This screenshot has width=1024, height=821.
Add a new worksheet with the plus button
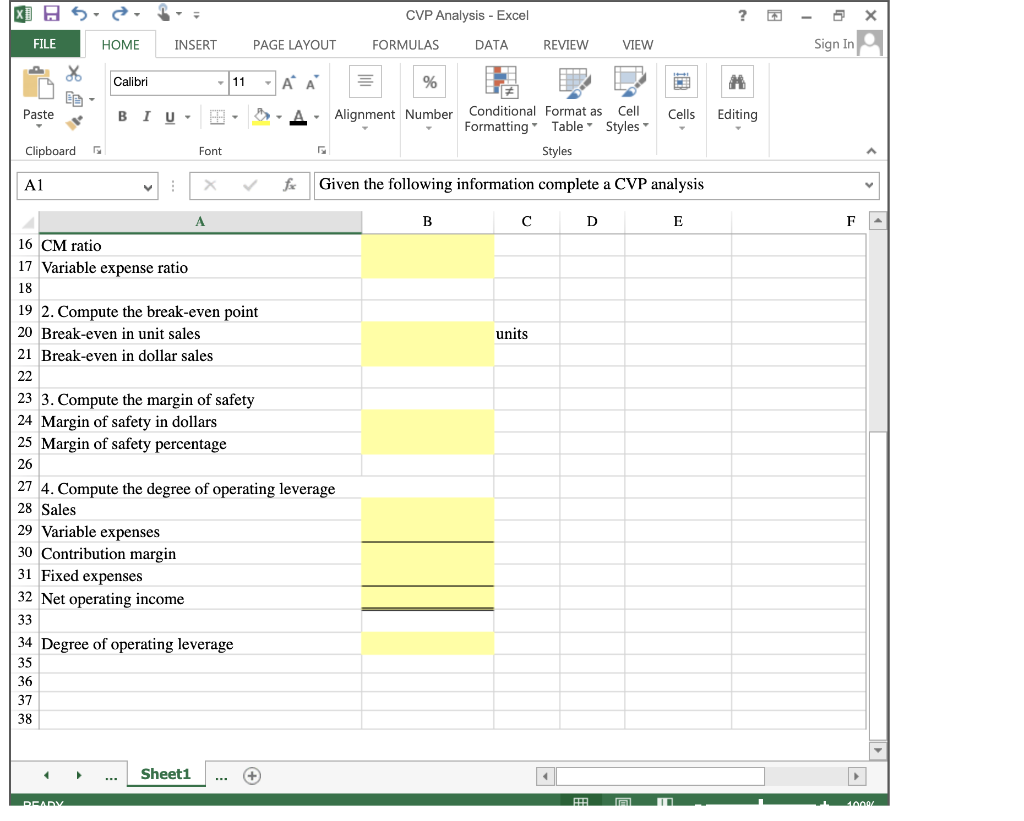(251, 774)
